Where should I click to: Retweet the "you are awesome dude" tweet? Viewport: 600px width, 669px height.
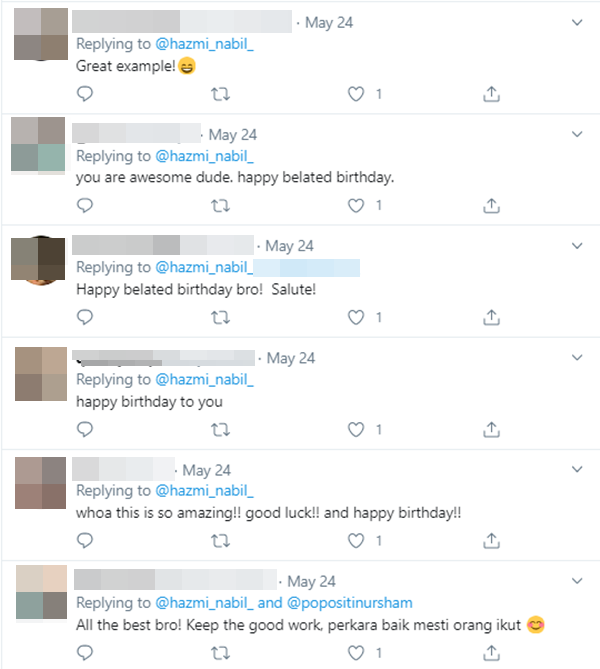(x=221, y=206)
